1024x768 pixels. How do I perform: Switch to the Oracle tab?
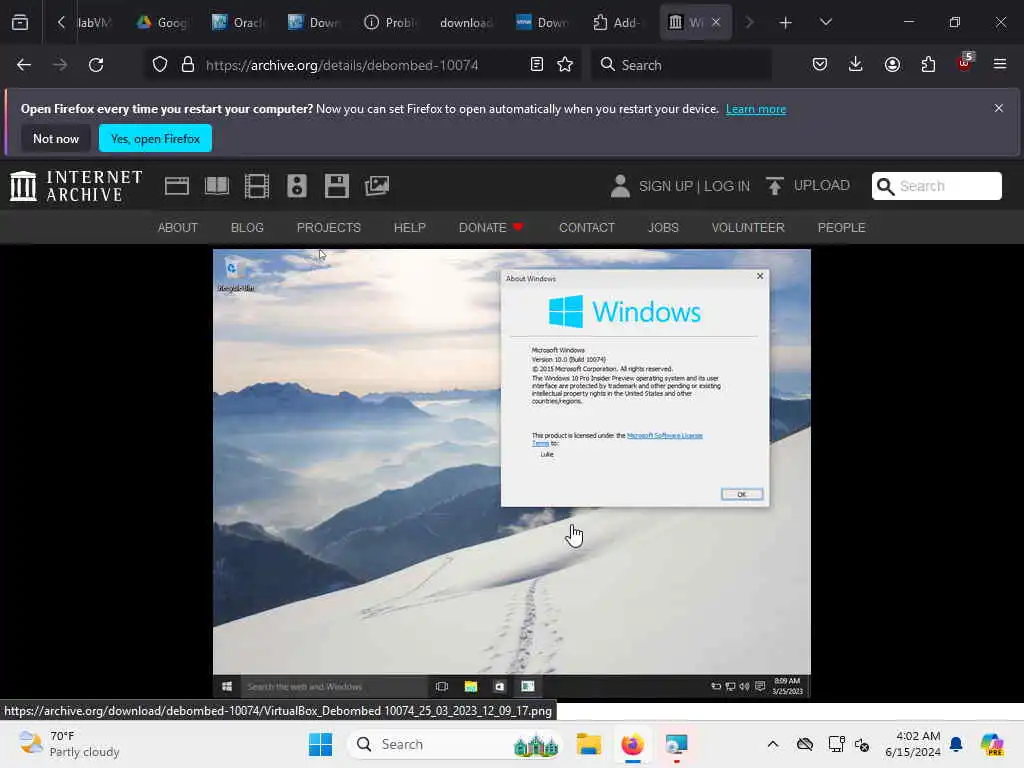(x=238, y=23)
